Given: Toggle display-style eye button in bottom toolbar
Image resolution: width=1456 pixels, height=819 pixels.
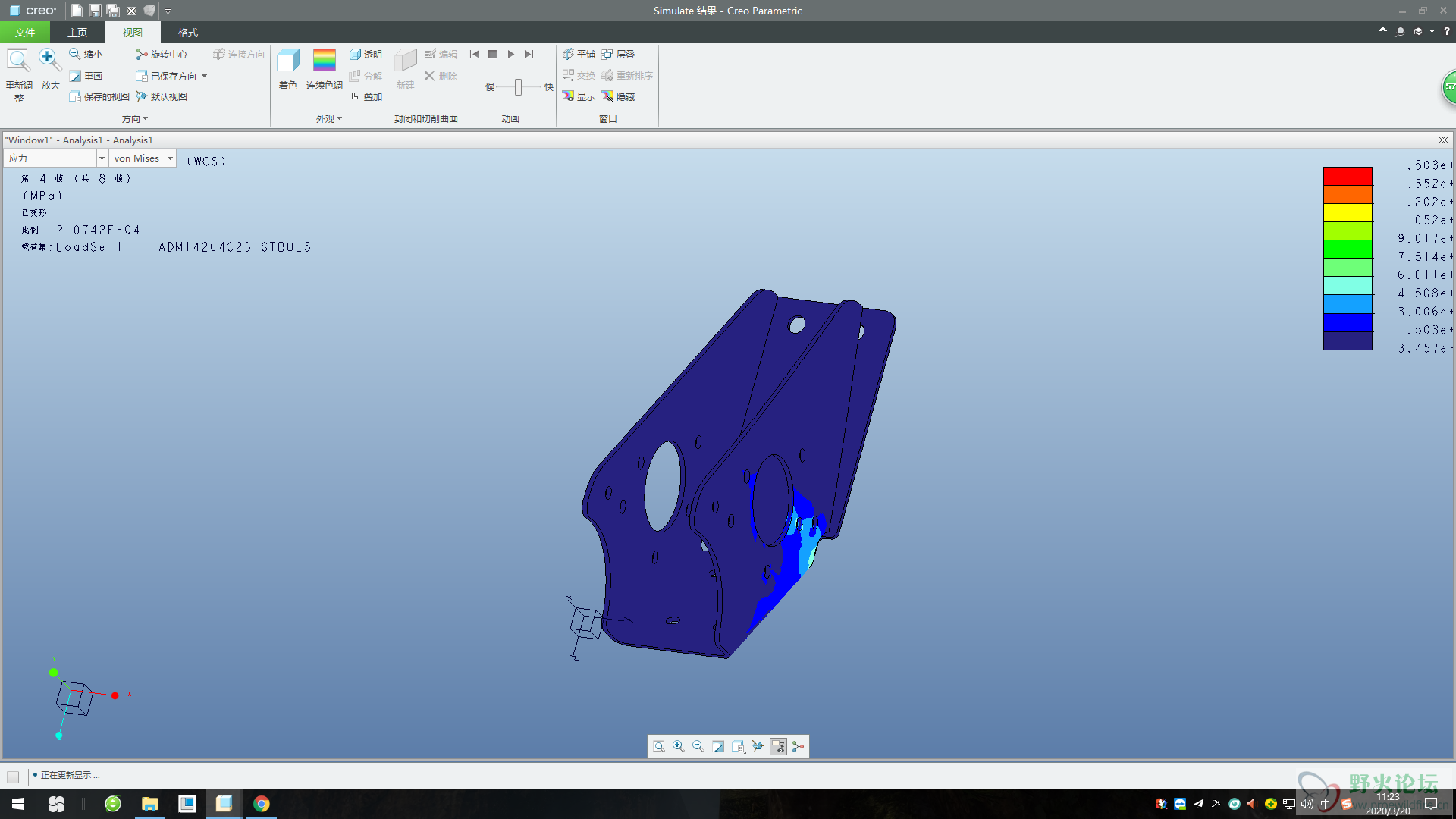Looking at the screenshot, I should pyautogui.click(x=778, y=747).
